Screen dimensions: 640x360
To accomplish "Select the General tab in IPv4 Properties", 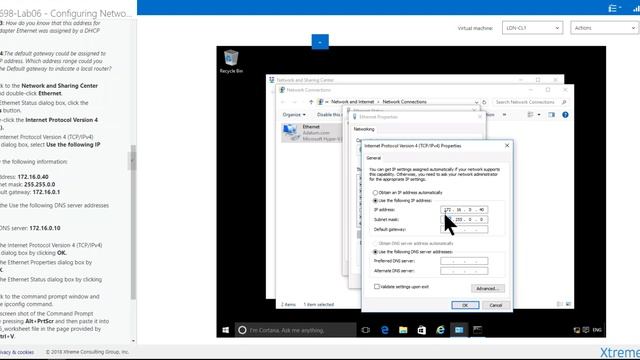I will tap(373, 158).
